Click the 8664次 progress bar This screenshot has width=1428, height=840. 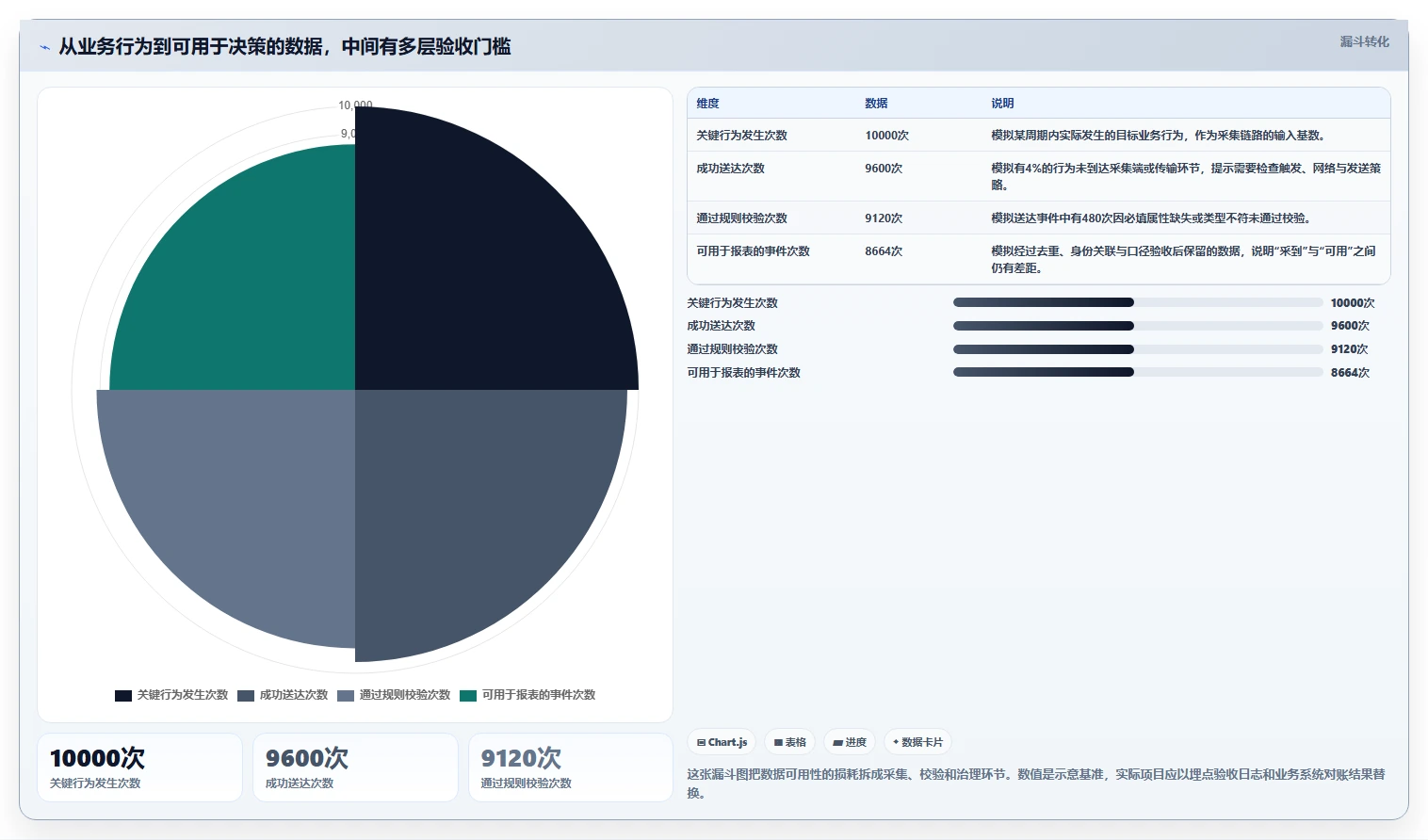click(1138, 372)
